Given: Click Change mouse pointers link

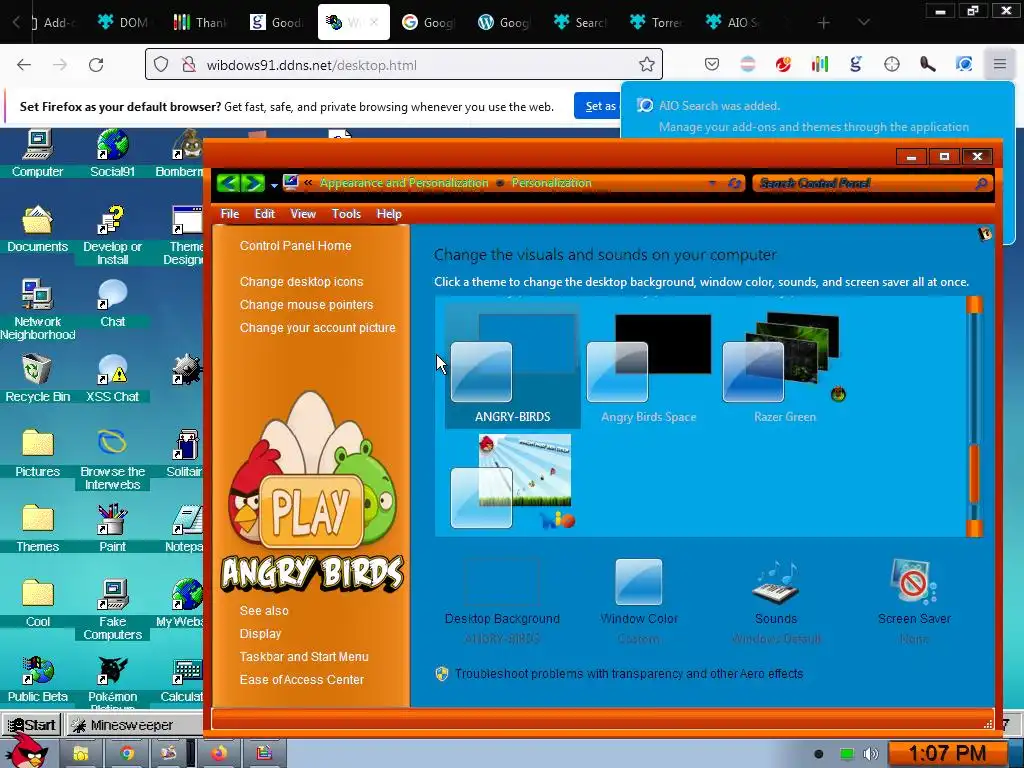Looking at the screenshot, I should (306, 304).
